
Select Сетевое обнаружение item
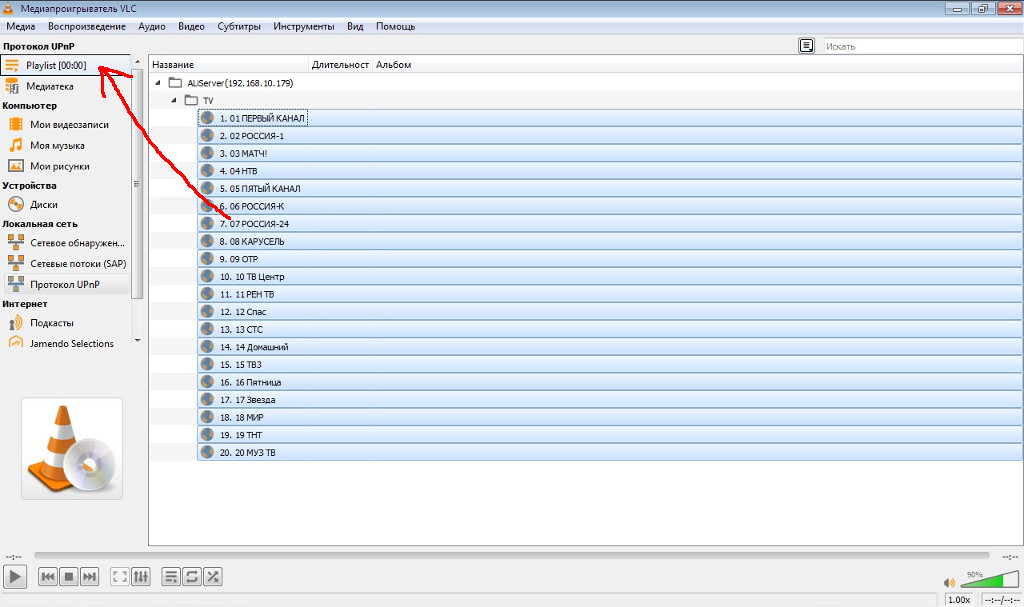point(65,242)
